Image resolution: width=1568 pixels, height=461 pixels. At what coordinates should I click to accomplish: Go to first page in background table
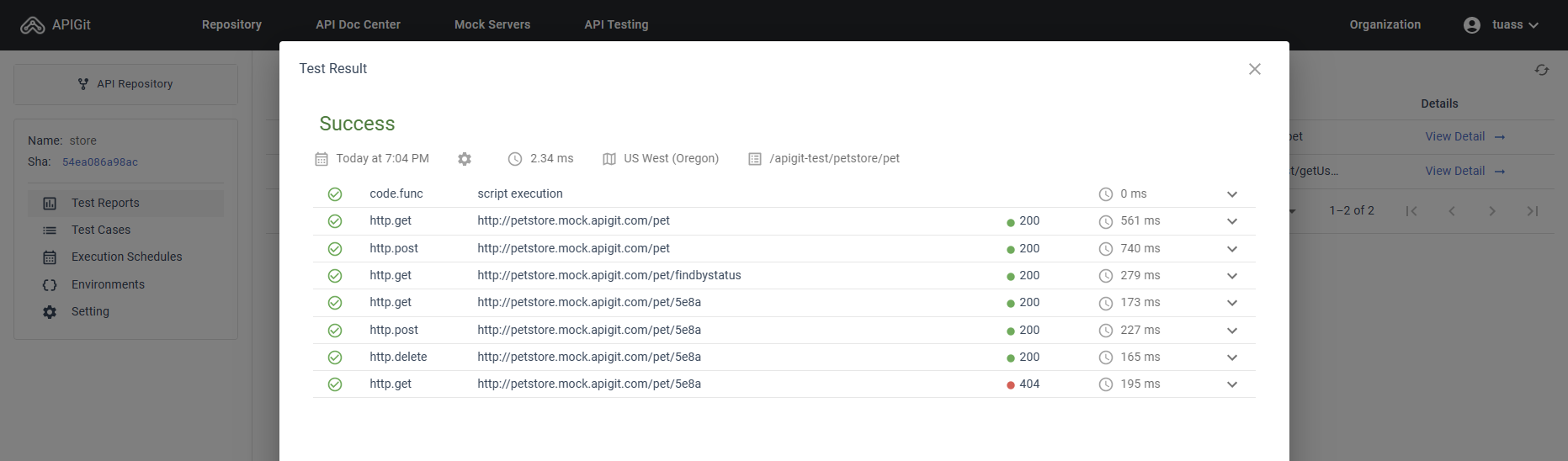click(1411, 211)
